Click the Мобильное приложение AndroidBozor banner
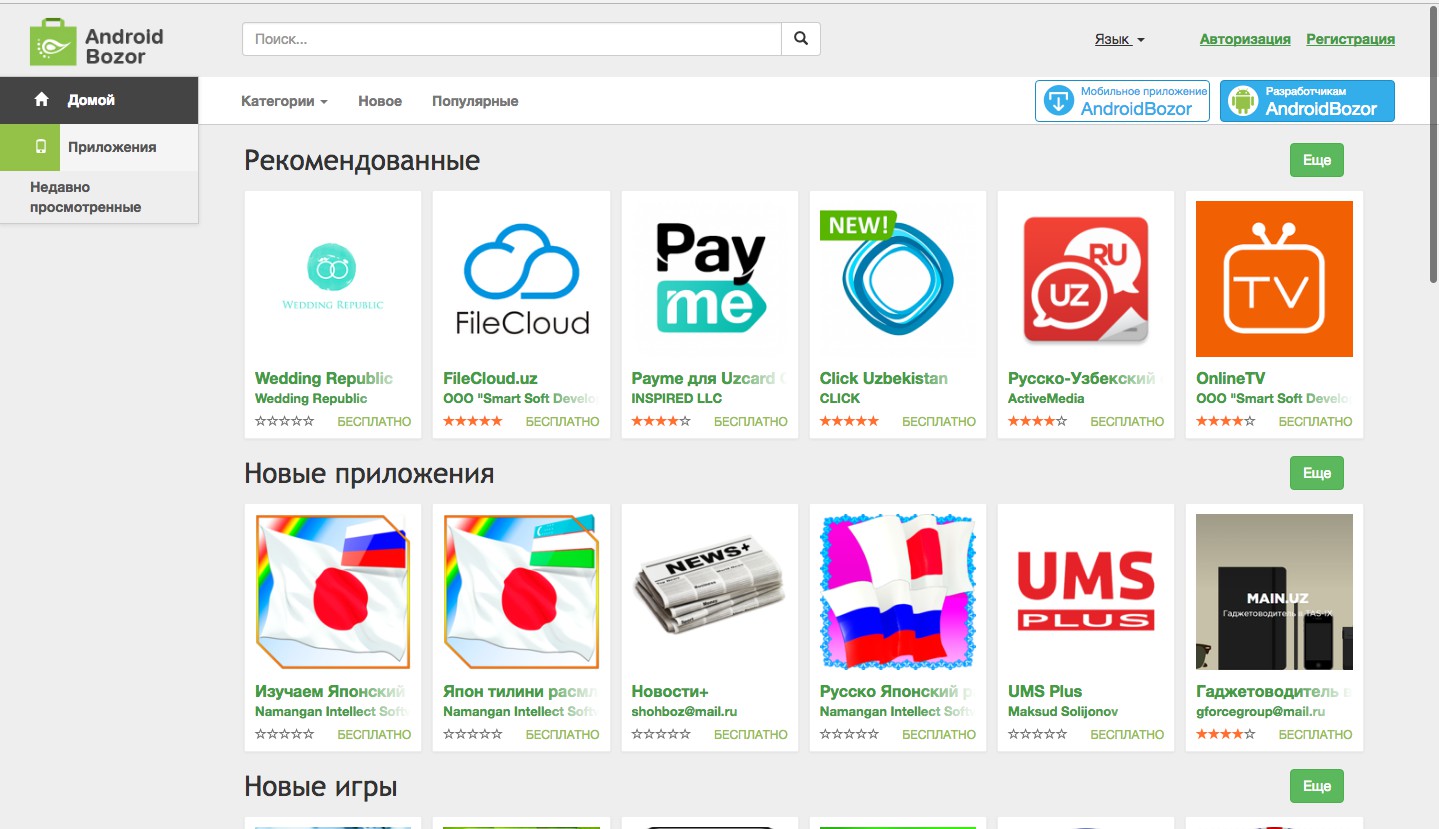This screenshot has width=1439, height=829. (1122, 101)
